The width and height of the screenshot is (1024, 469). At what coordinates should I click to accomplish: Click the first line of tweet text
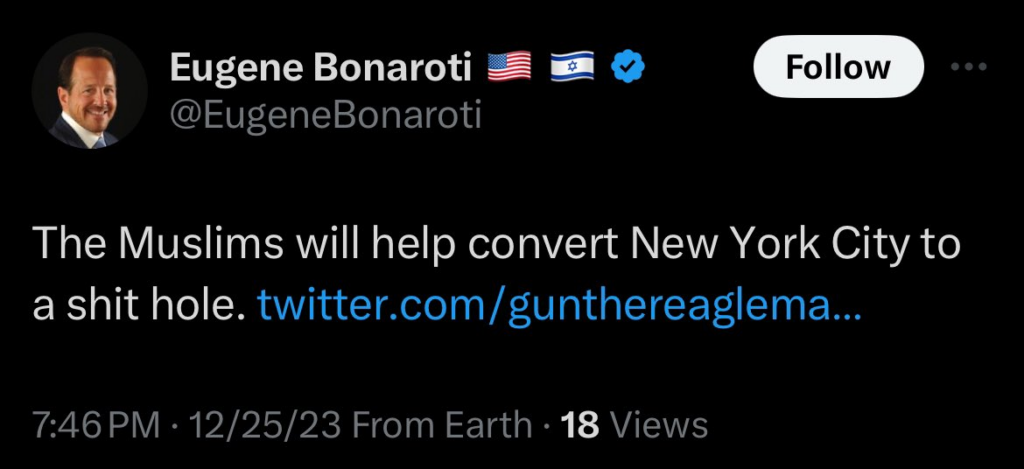pyautogui.click(x=496, y=246)
